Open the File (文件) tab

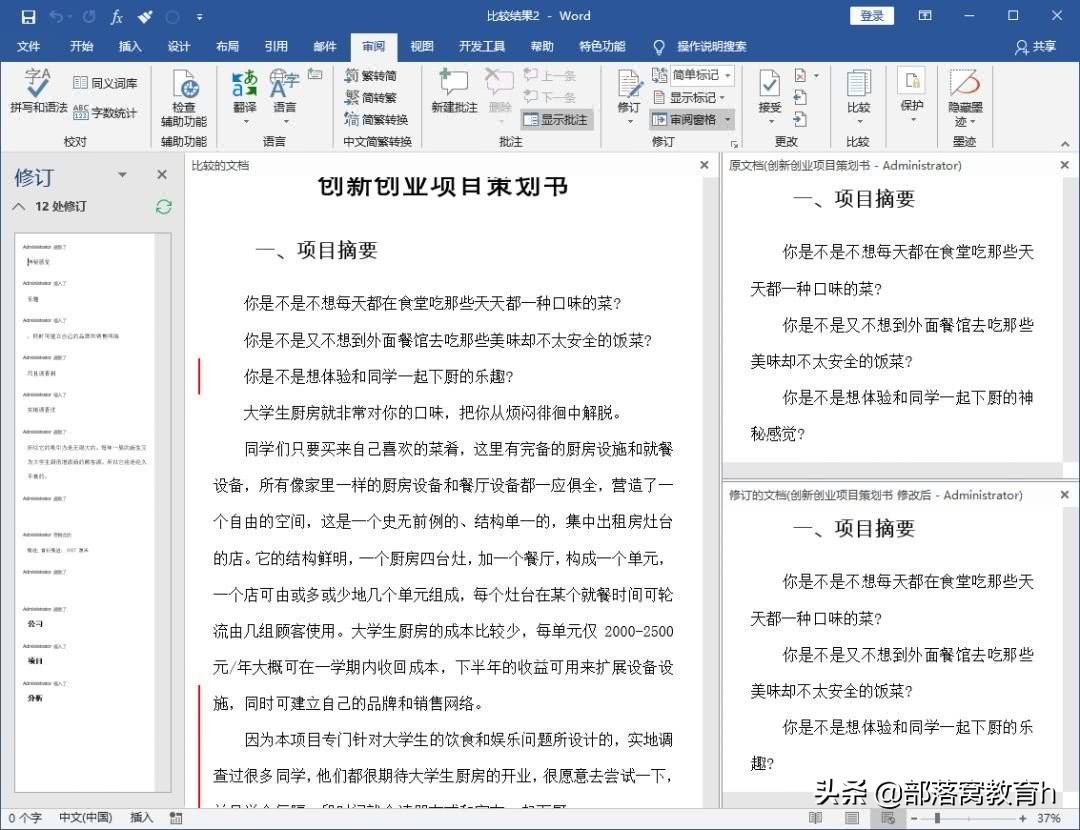point(28,47)
